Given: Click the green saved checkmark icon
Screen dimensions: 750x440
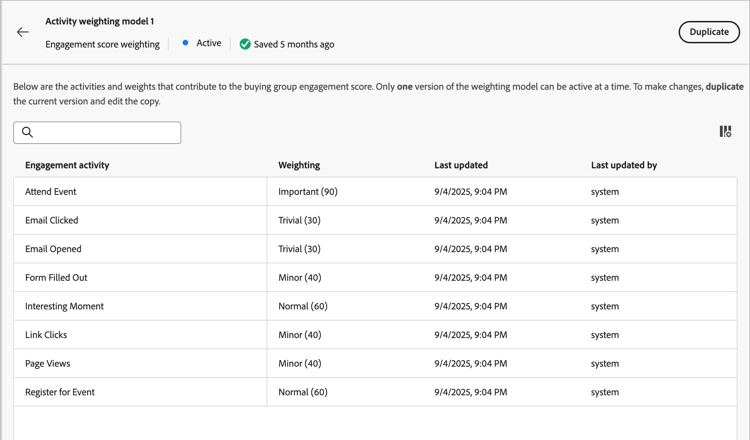Looking at the screenshot, I should coord(245,44).
